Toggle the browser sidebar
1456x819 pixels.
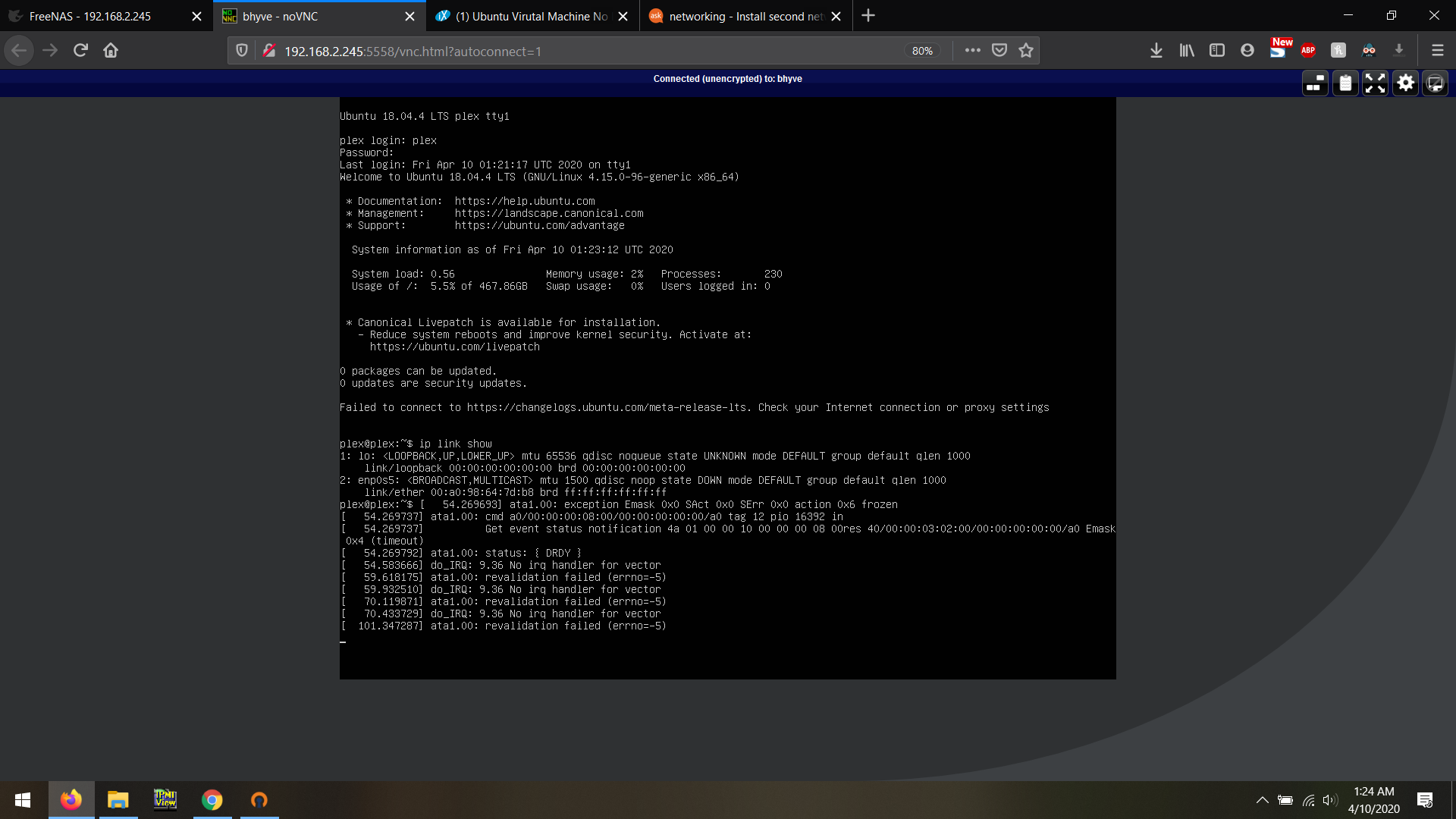1217,51
